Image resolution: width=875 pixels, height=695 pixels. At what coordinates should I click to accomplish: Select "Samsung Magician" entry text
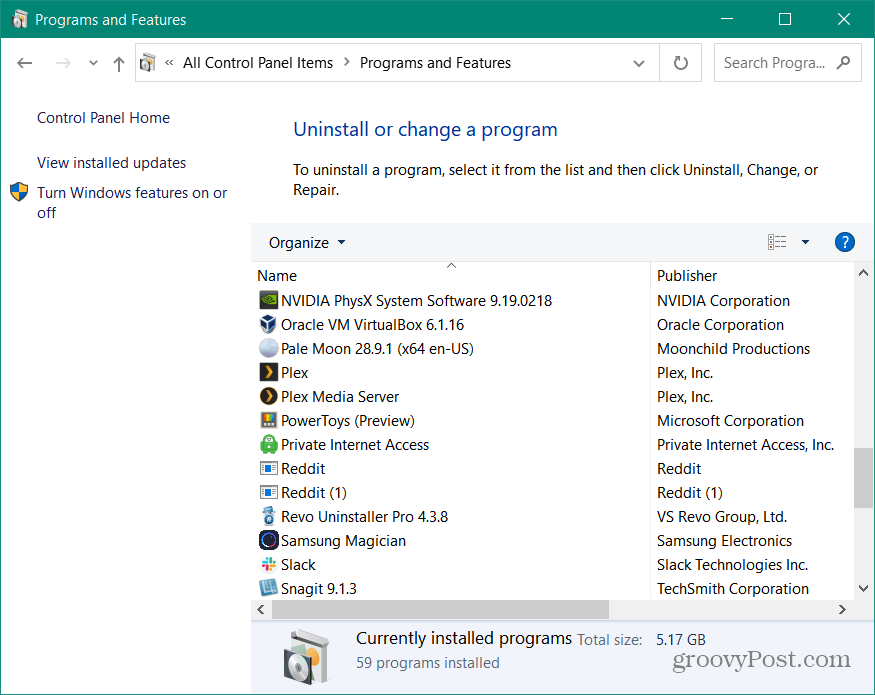tap(343, 540)
